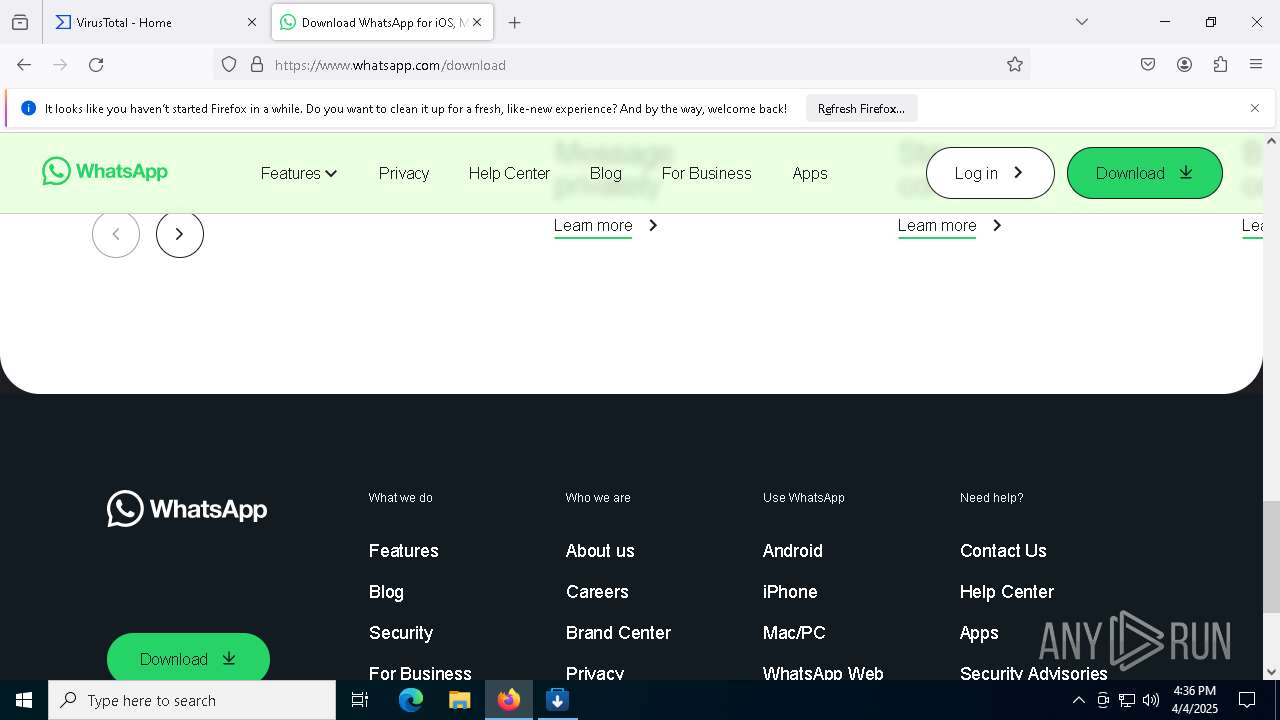
Task: Open the Save to Pocket icon
Action: tap(1148, 65)
